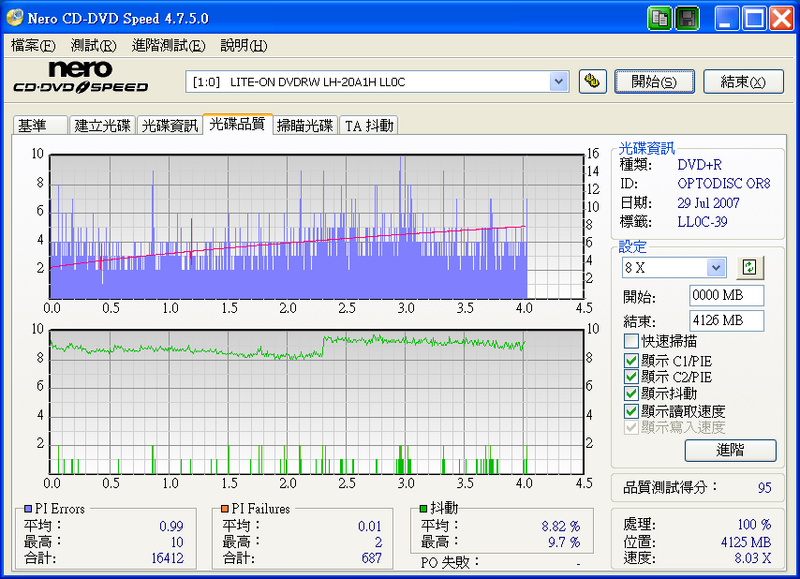Click the 開始 field showing 0000 MB
The height and width of the screenshot is (579, 800).
[727, 295]
